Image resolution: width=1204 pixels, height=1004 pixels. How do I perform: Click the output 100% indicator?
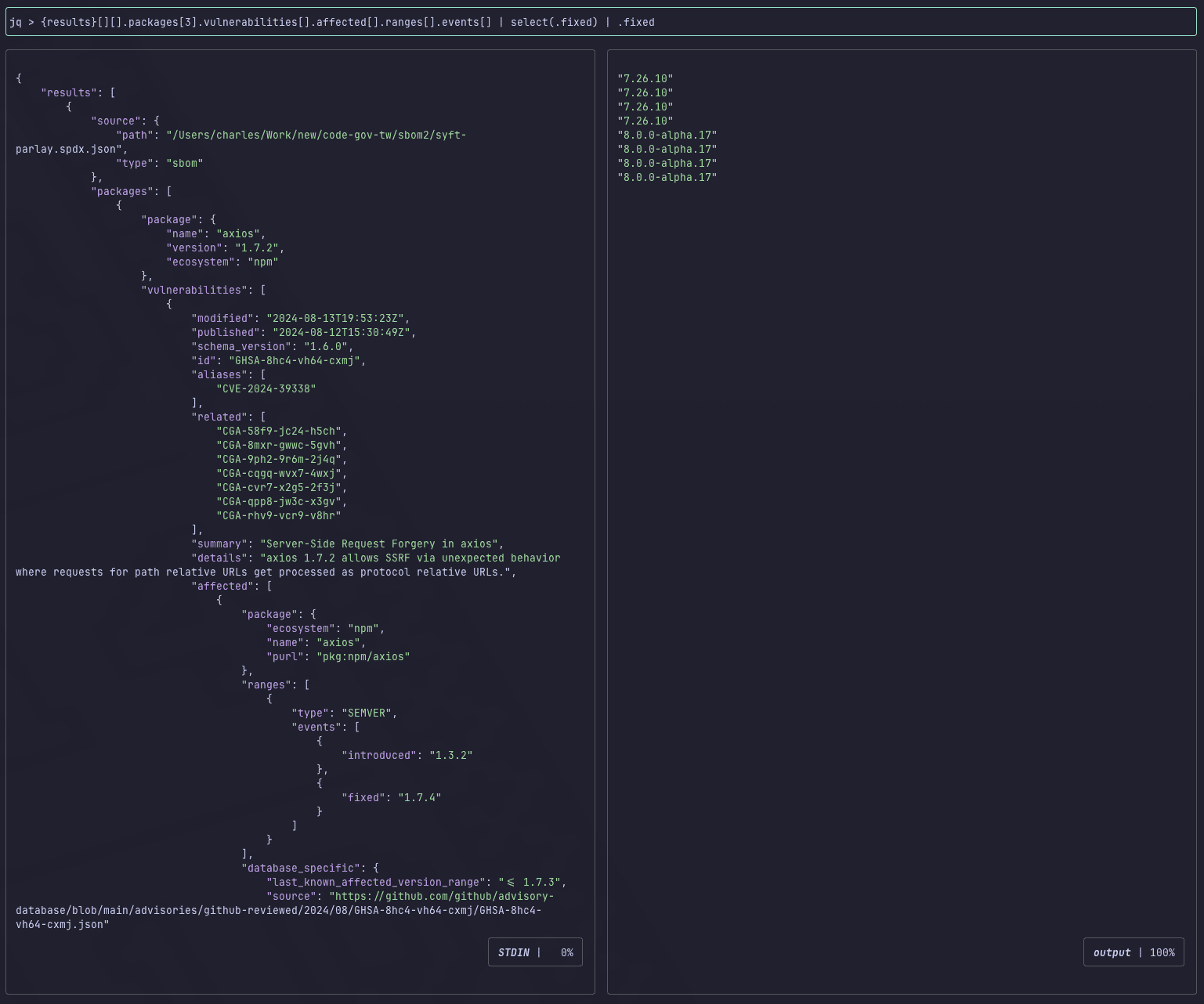coord(1133,952)
